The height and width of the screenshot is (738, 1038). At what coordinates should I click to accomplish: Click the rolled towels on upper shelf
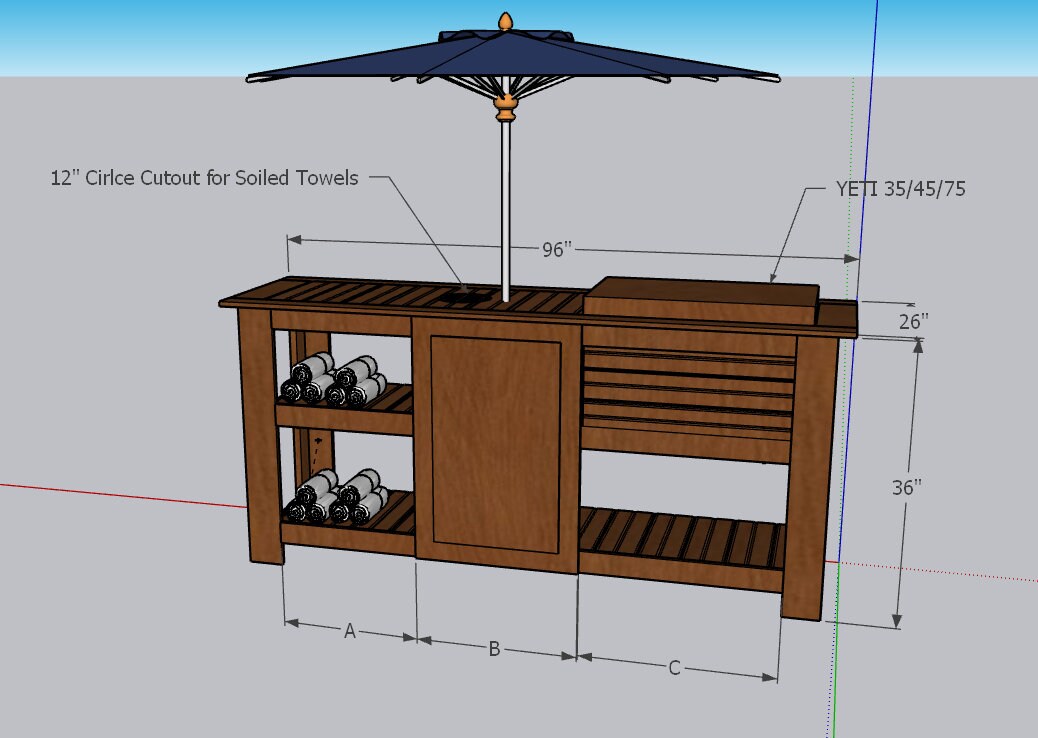[x=334, y=381]
